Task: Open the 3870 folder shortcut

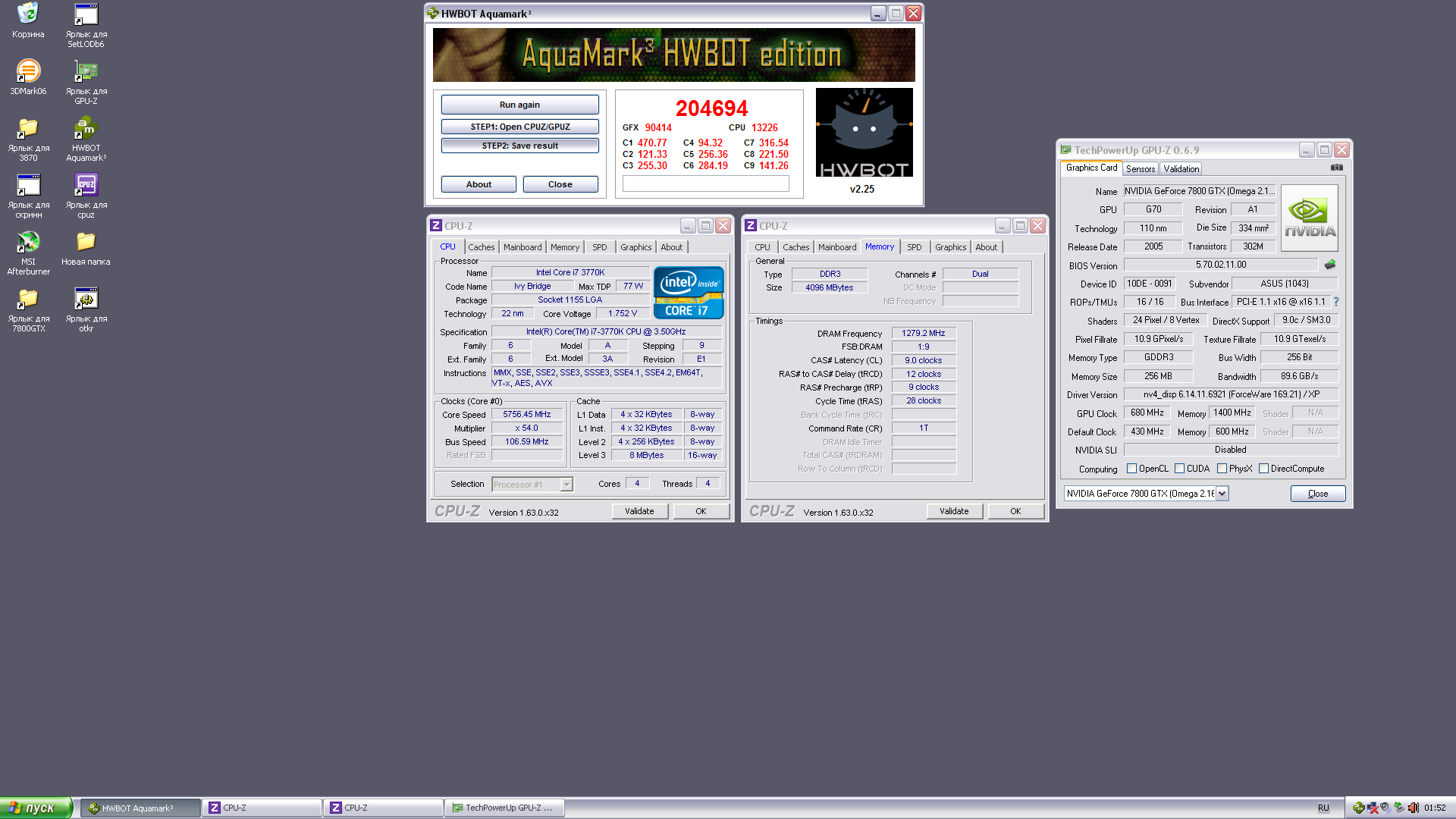Action: (28, 138)
